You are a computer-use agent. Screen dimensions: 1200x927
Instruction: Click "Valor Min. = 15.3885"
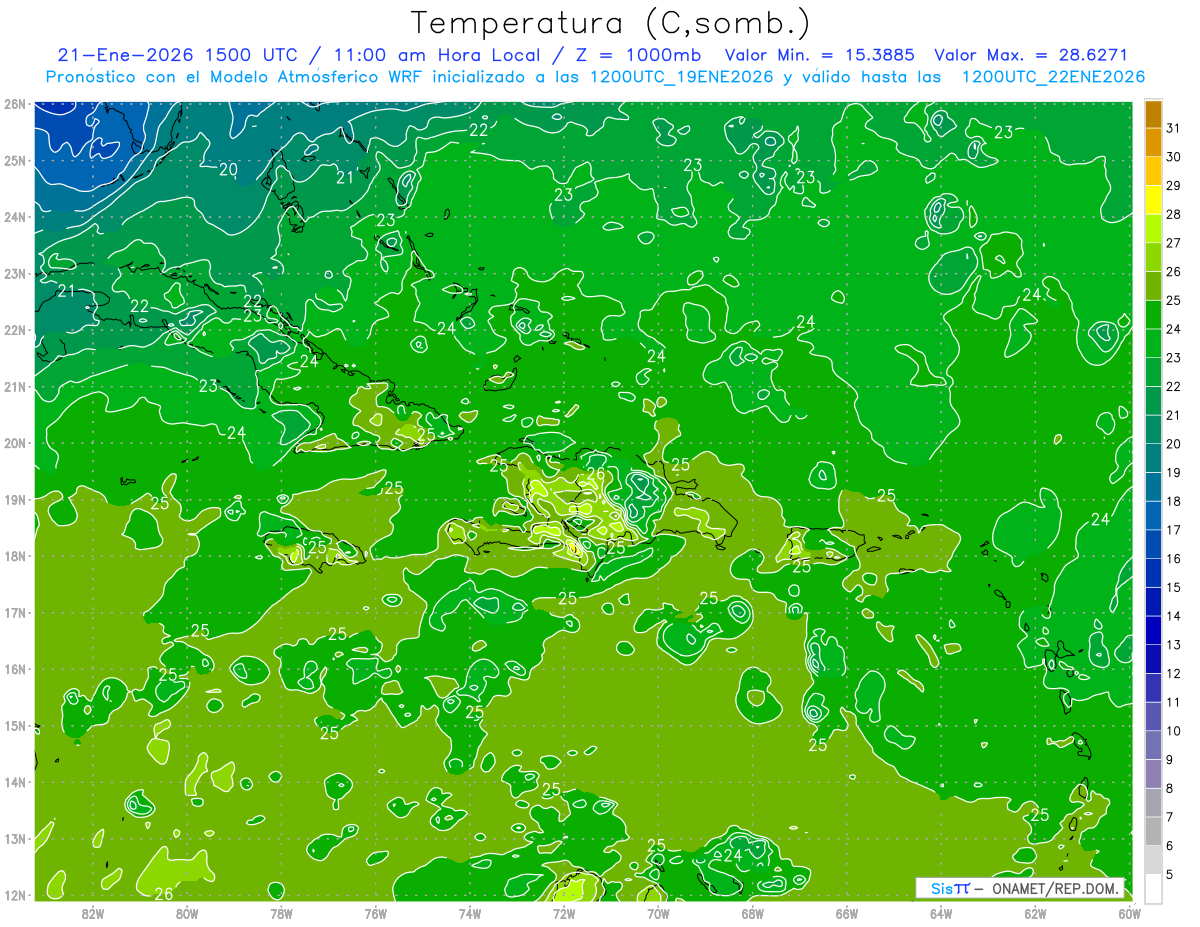point(822,55)
